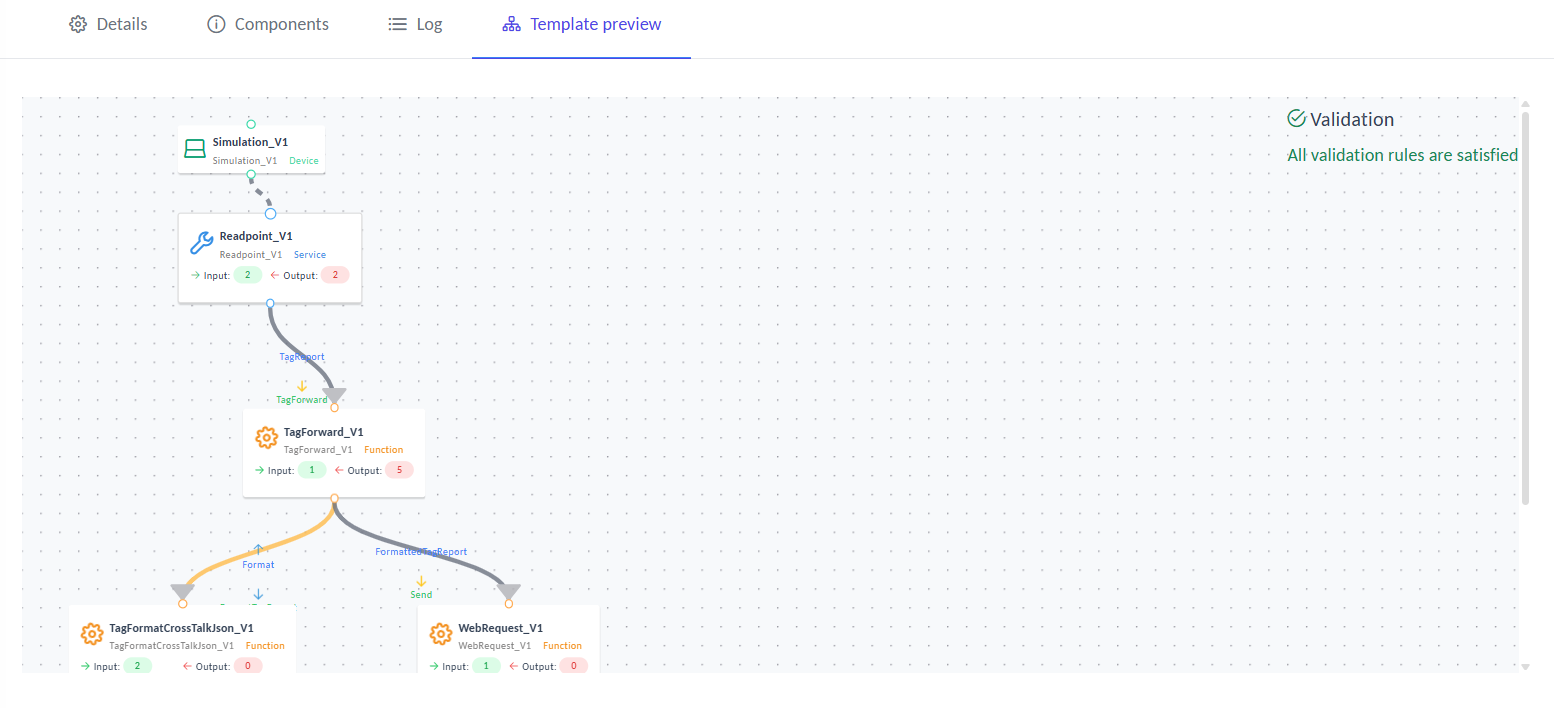Click the WebRequest_V1 gear icon
Image resolution: width=1556 pixels, height=708 pixels.
pyautogui.click(x=440, y=634)
